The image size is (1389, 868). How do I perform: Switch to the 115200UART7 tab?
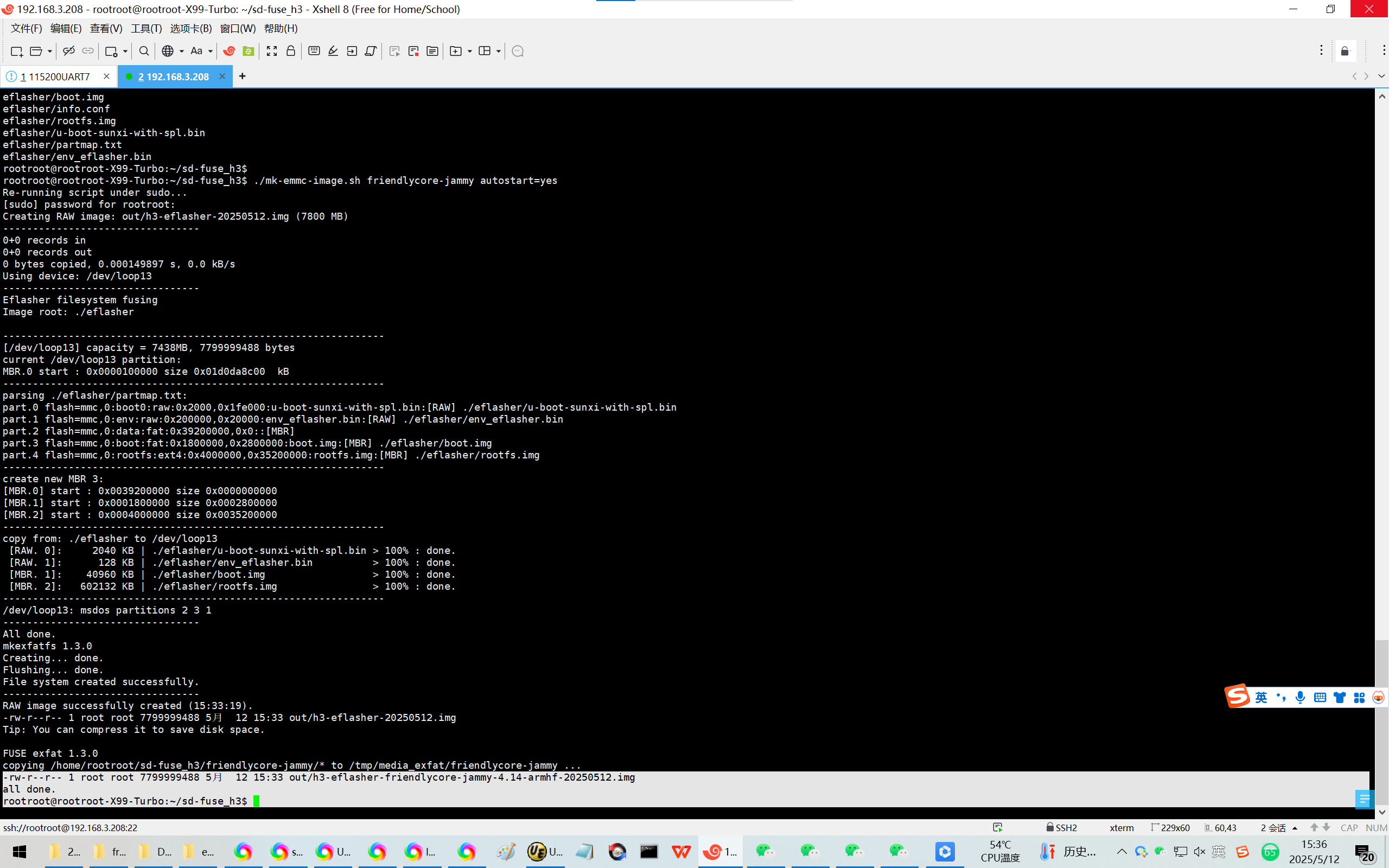[x=59, y=76]
